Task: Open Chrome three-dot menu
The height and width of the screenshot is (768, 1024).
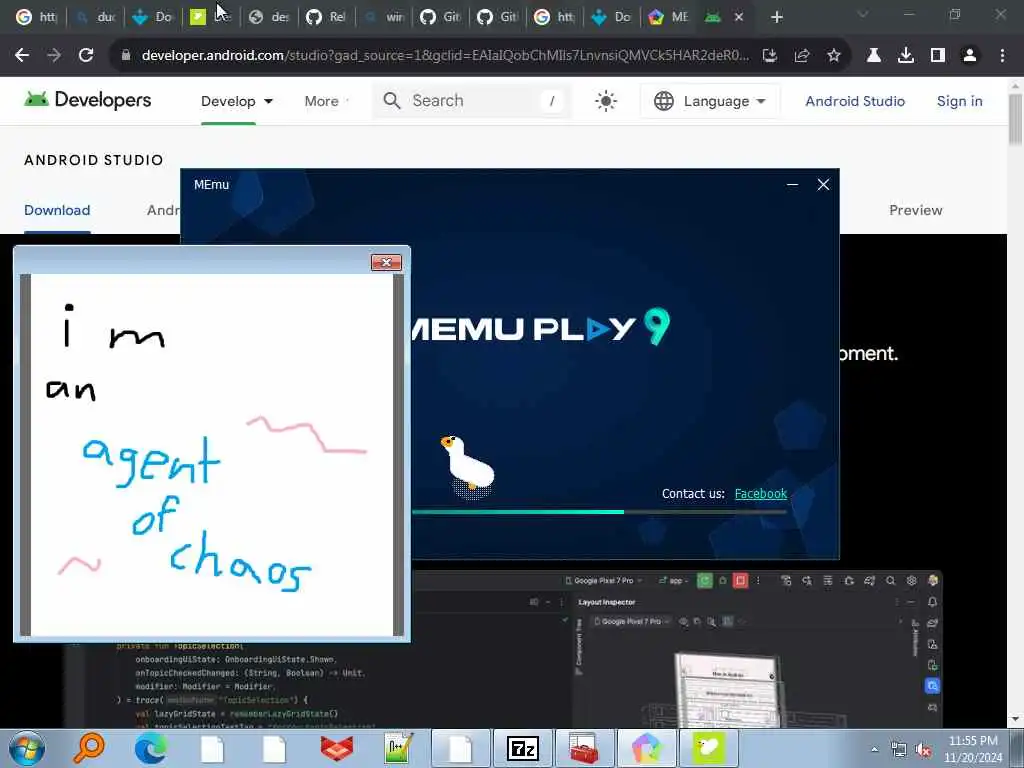Action: tap(1002, 56)
